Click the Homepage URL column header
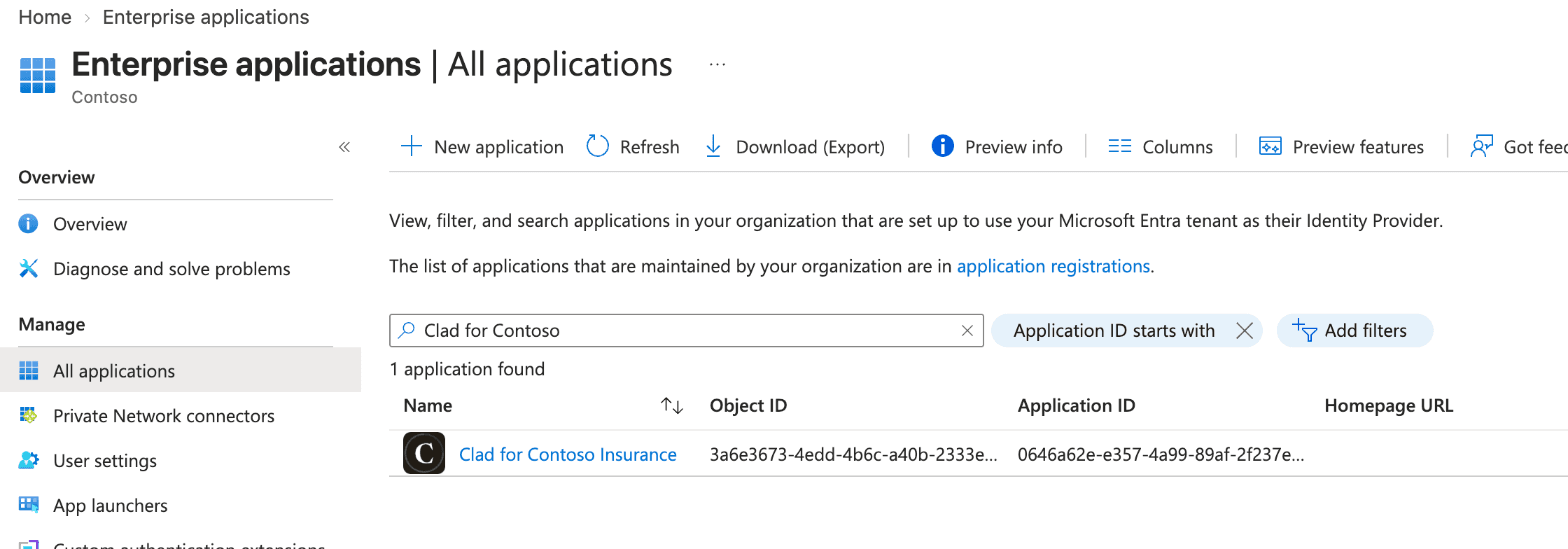The image size is (1568, 549). coord(1388,406)
